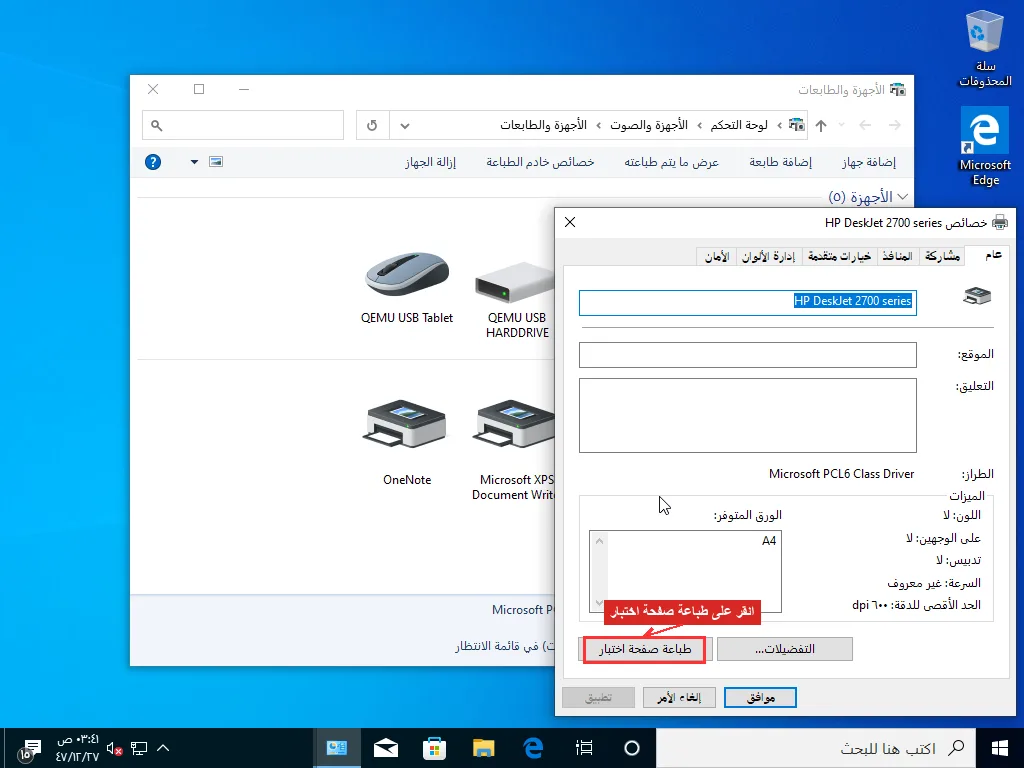Open the notification center icon
The height and width of the screenshot is (768, 1024).
pos(29,750)
